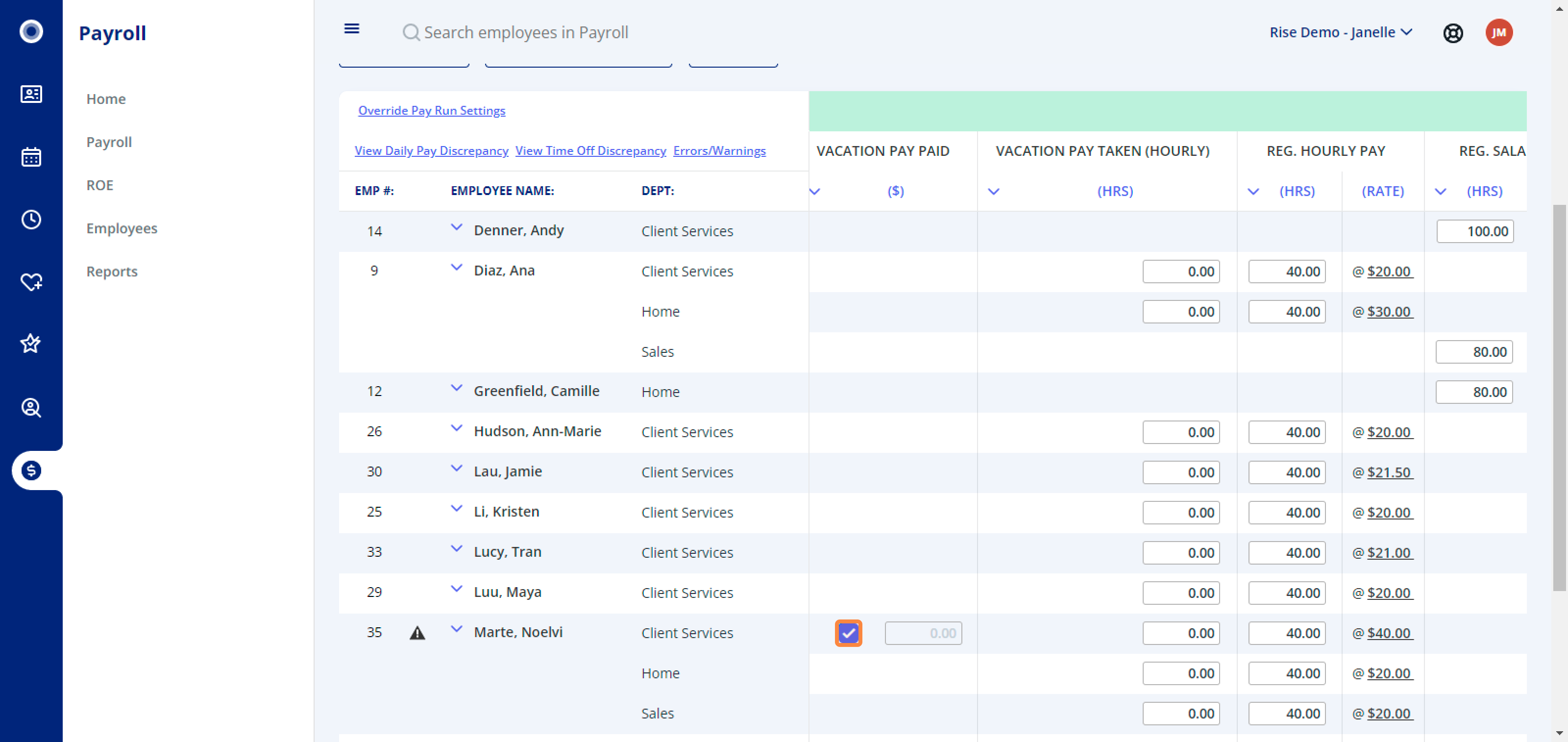Select employee name Greenfield, Camille
Viewport: 1568px width, 742px height.
[536, 391]
